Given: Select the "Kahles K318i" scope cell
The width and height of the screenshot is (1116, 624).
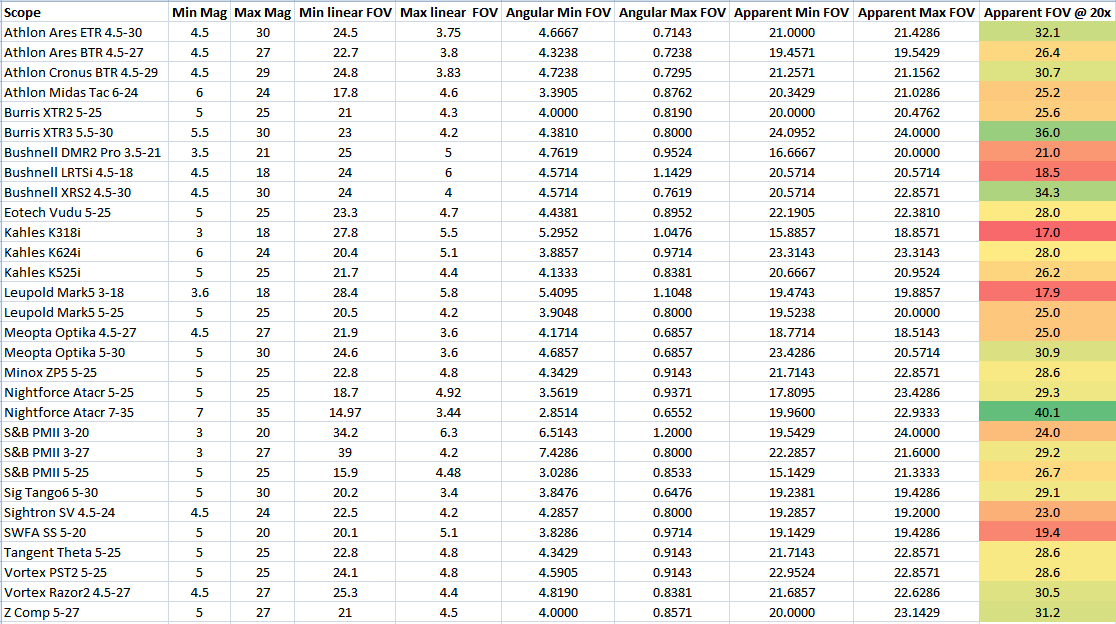Looking at the screenshot, I should pyautogui.click(x=84, y=233).
